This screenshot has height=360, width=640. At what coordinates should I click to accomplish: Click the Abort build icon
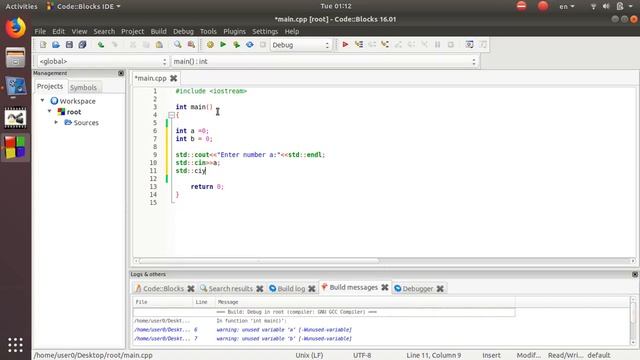pos(263,45)
